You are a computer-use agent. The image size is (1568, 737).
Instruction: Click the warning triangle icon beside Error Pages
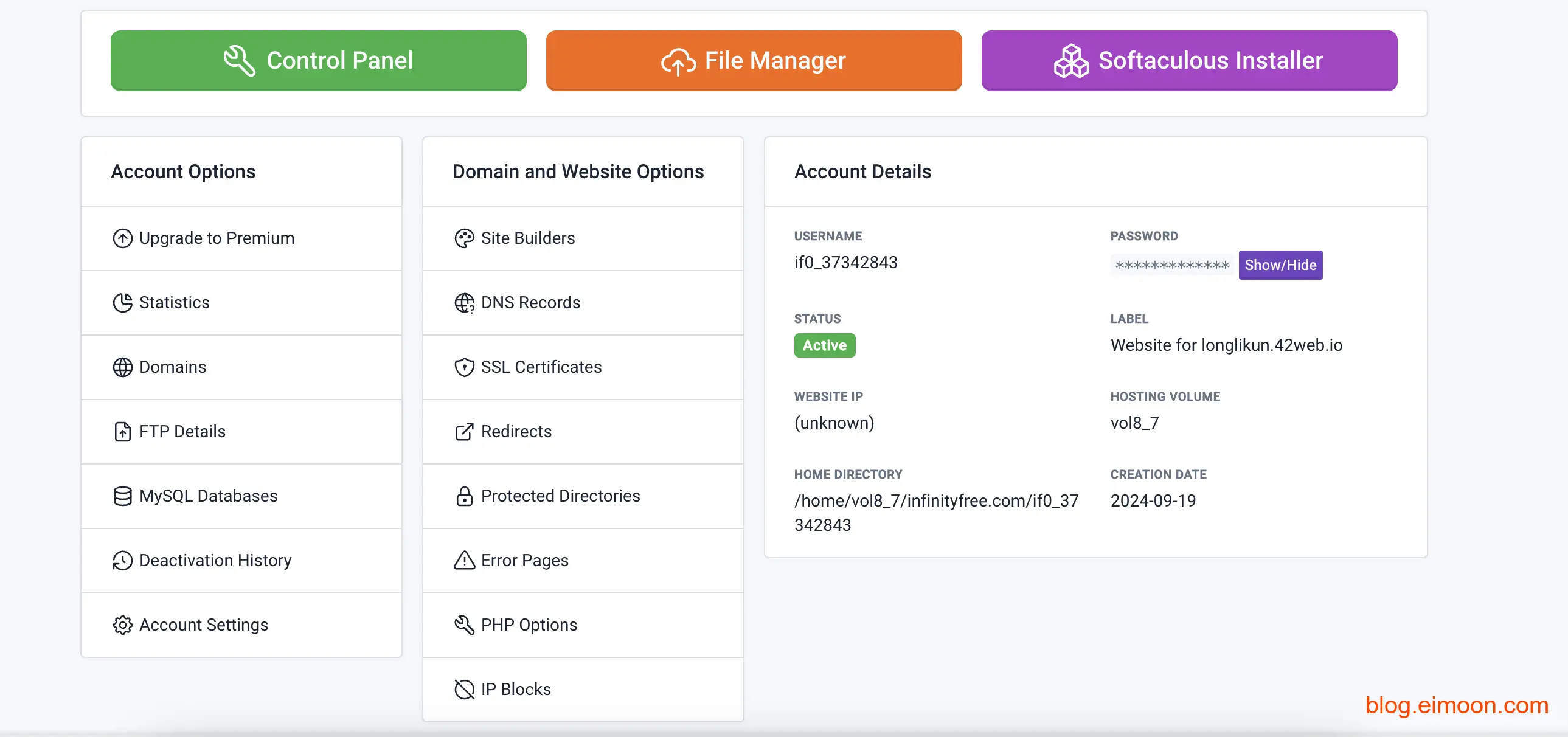click(464, 560)
